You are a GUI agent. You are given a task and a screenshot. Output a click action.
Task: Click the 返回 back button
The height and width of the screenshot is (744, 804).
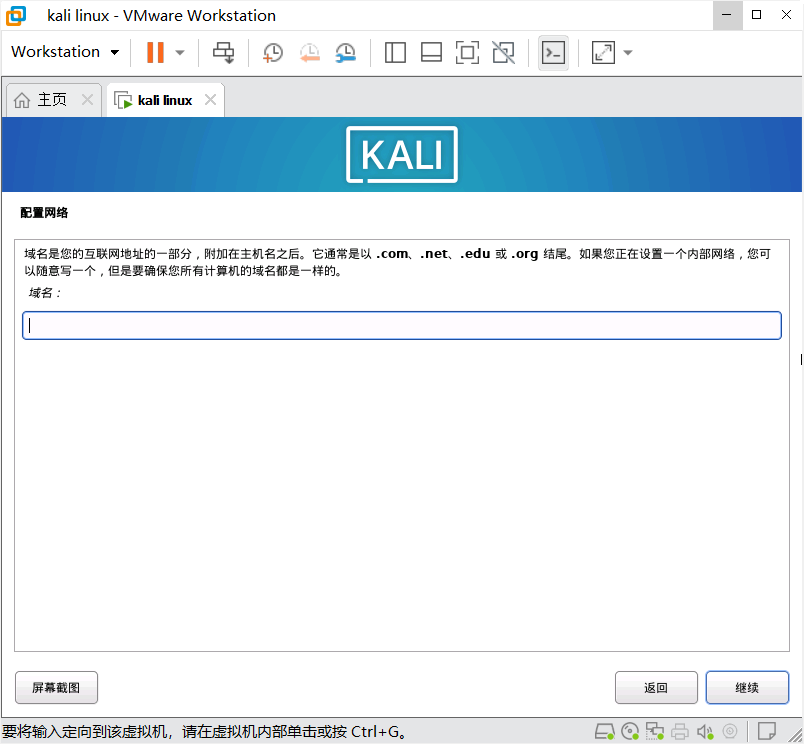click(656, 688)
